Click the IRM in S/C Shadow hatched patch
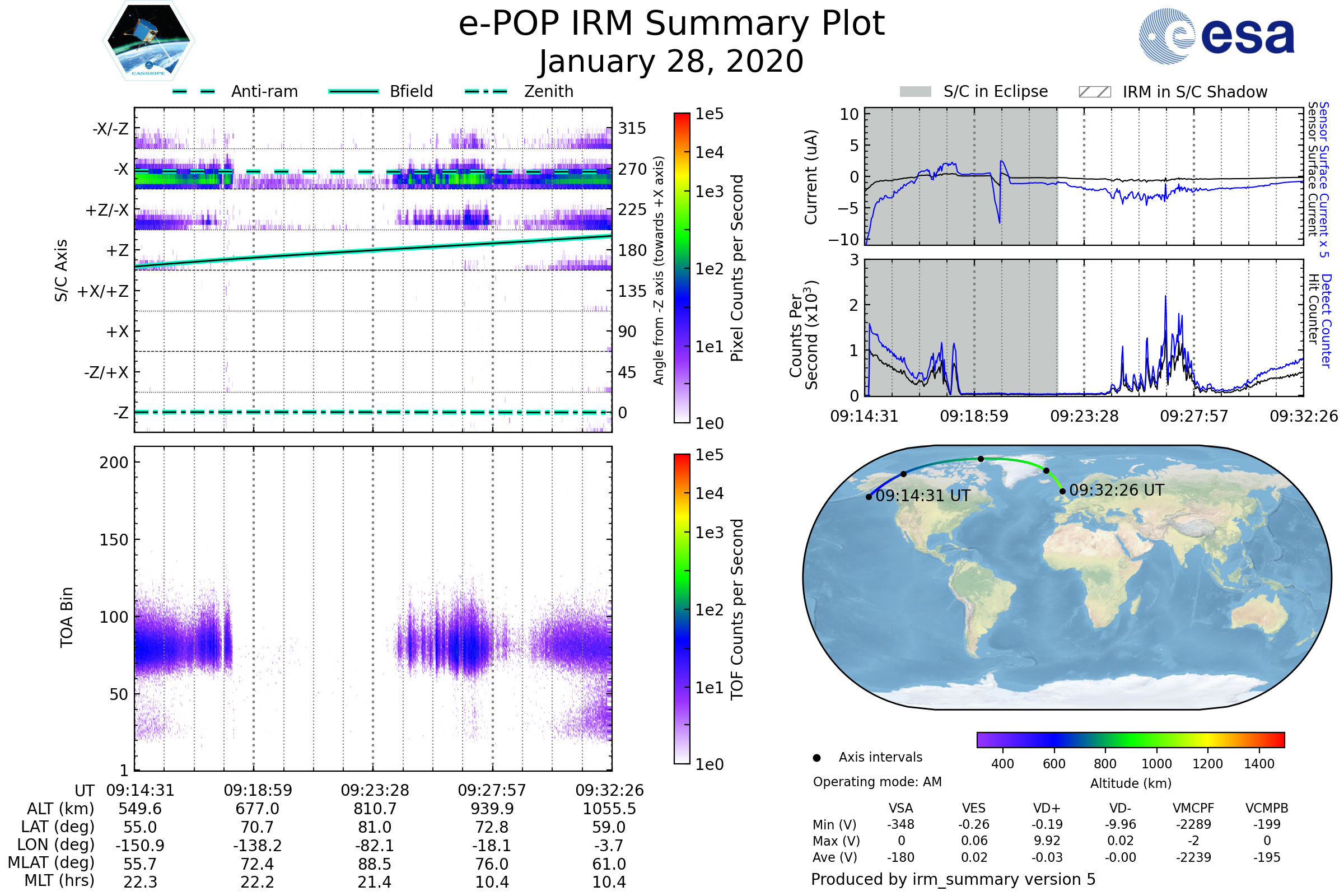1344x896 pixels. click(x=1094, y=92)
